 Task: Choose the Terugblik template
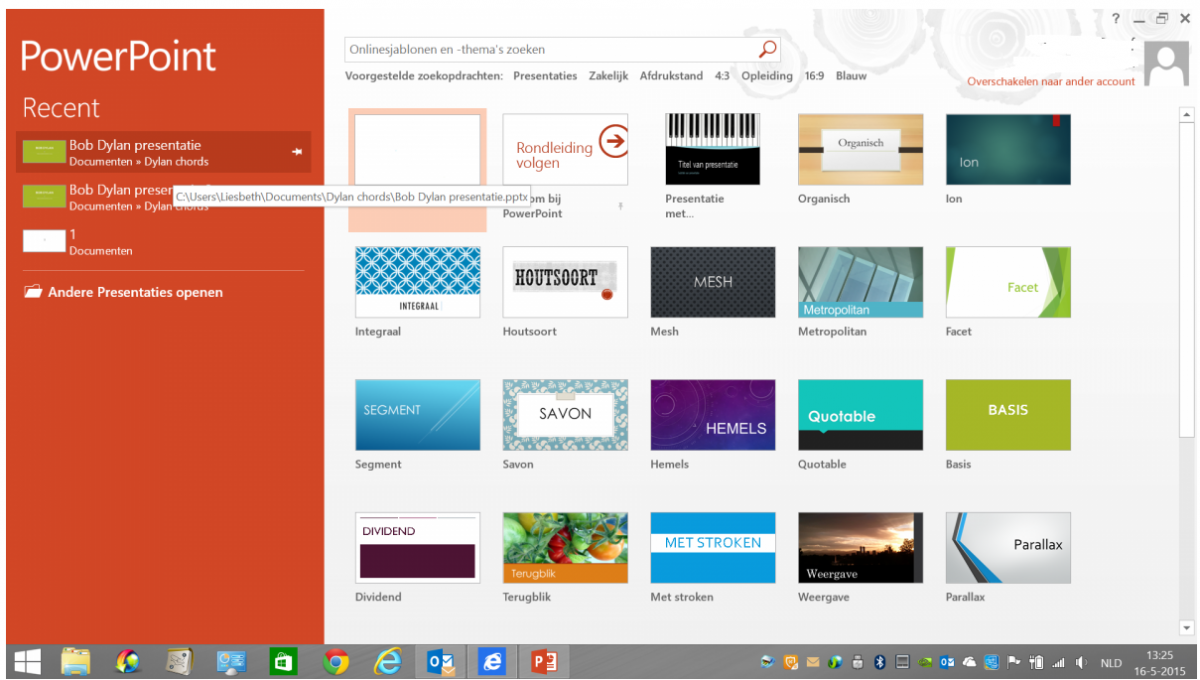(565, 548)
